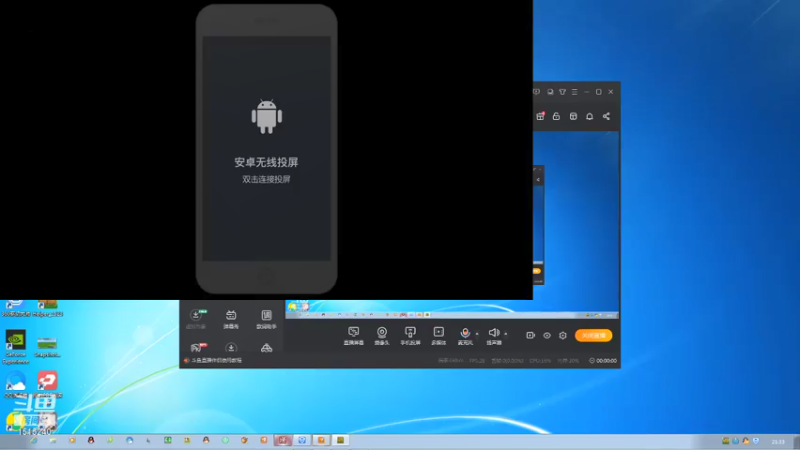800x450 pixels.
Task: Open the 歌词助手 lyrics assistant tool
Action: (x=266, y=318)
